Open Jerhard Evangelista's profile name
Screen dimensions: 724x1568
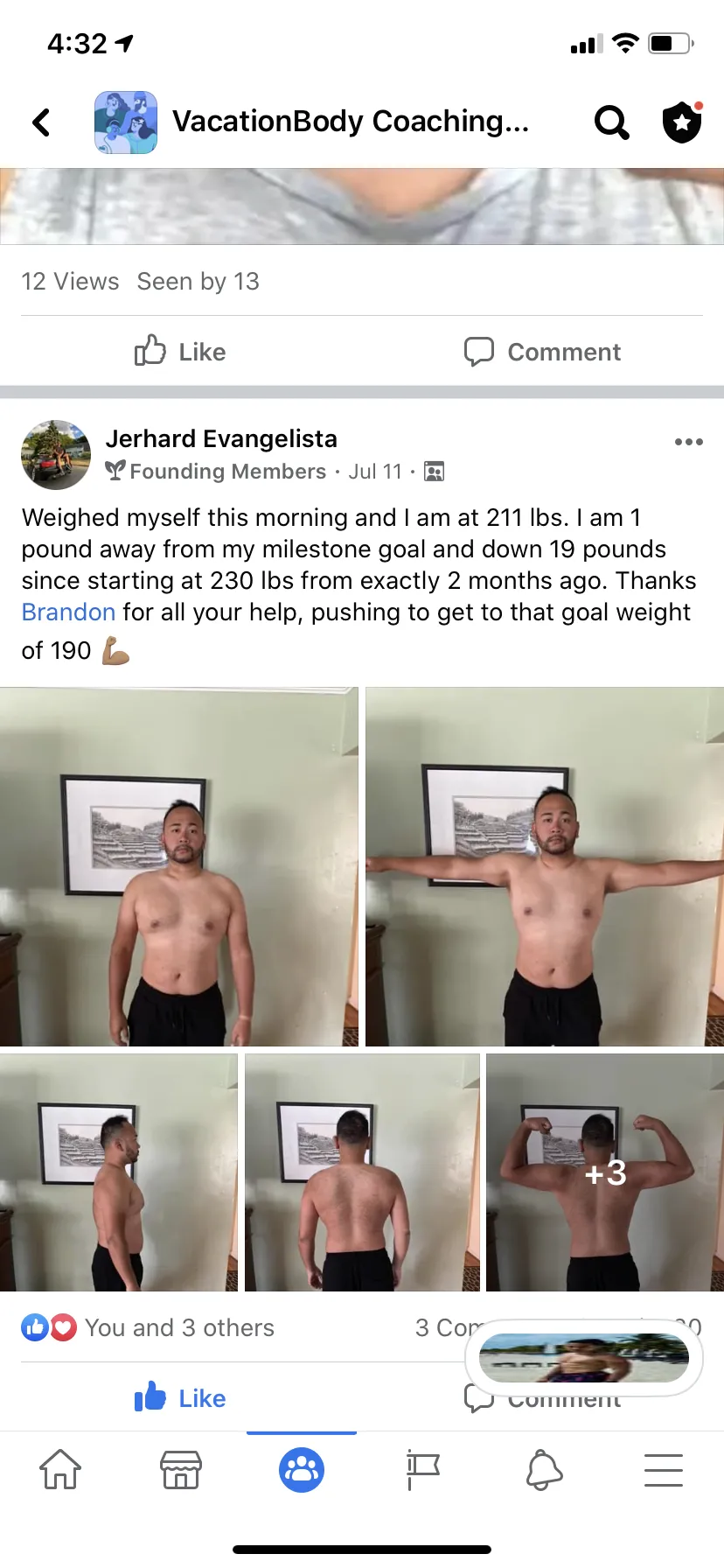click(x=221, y=438)
